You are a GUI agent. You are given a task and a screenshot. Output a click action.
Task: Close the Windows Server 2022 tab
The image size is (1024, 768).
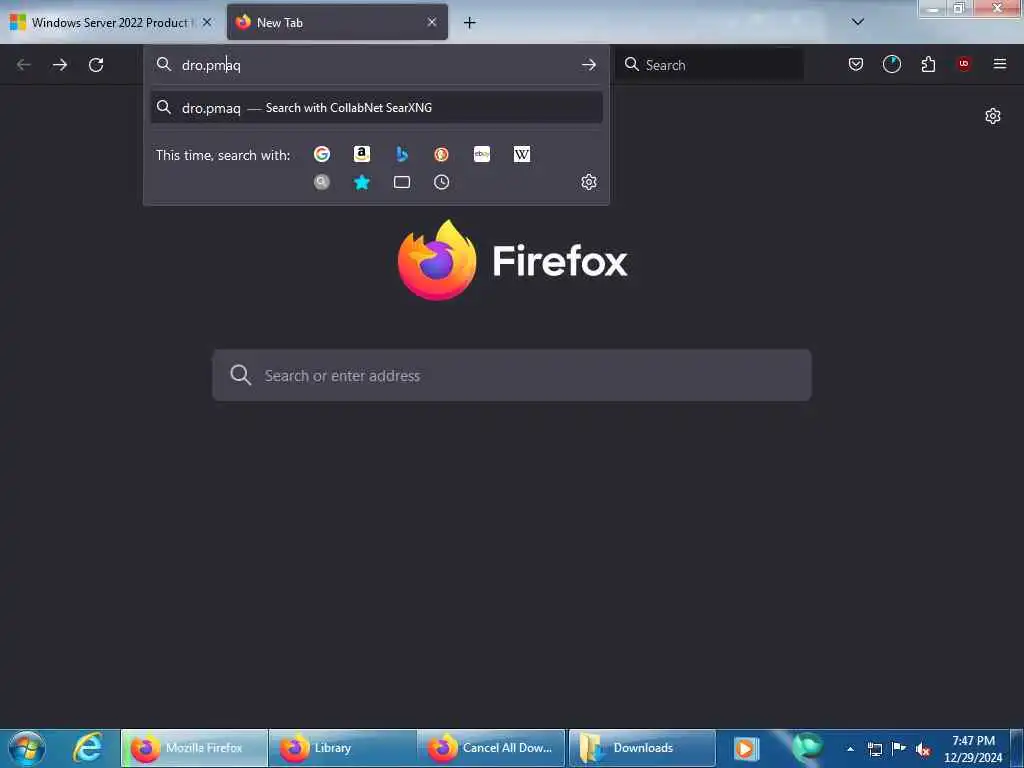point(207,22)
